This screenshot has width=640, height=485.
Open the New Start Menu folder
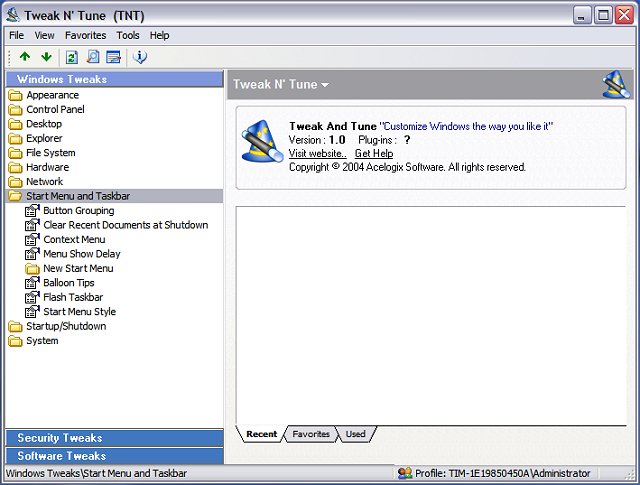[x=78, y=269]
